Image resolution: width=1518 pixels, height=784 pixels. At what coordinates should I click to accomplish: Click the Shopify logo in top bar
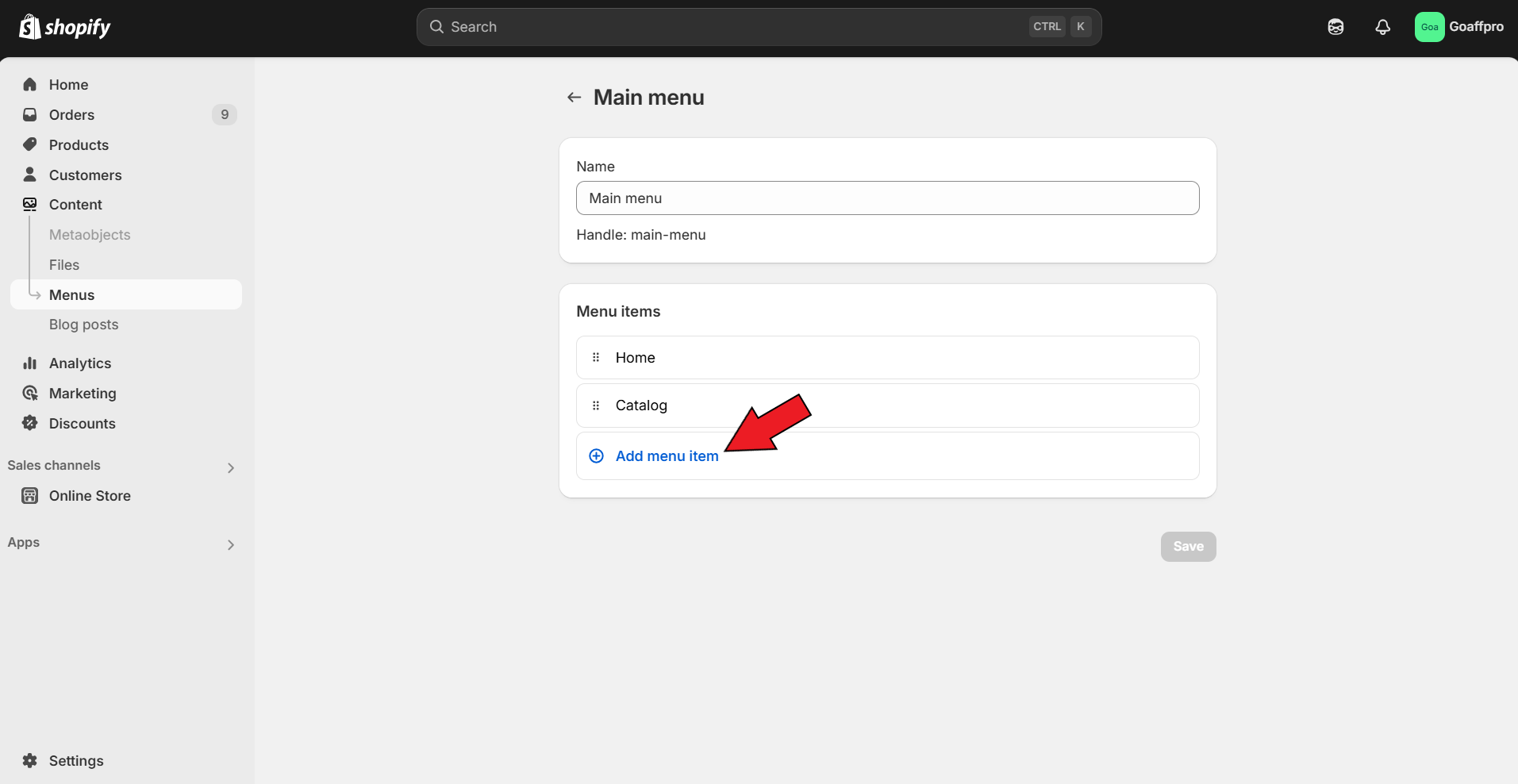pyautogui.click(x=65, y=27)
